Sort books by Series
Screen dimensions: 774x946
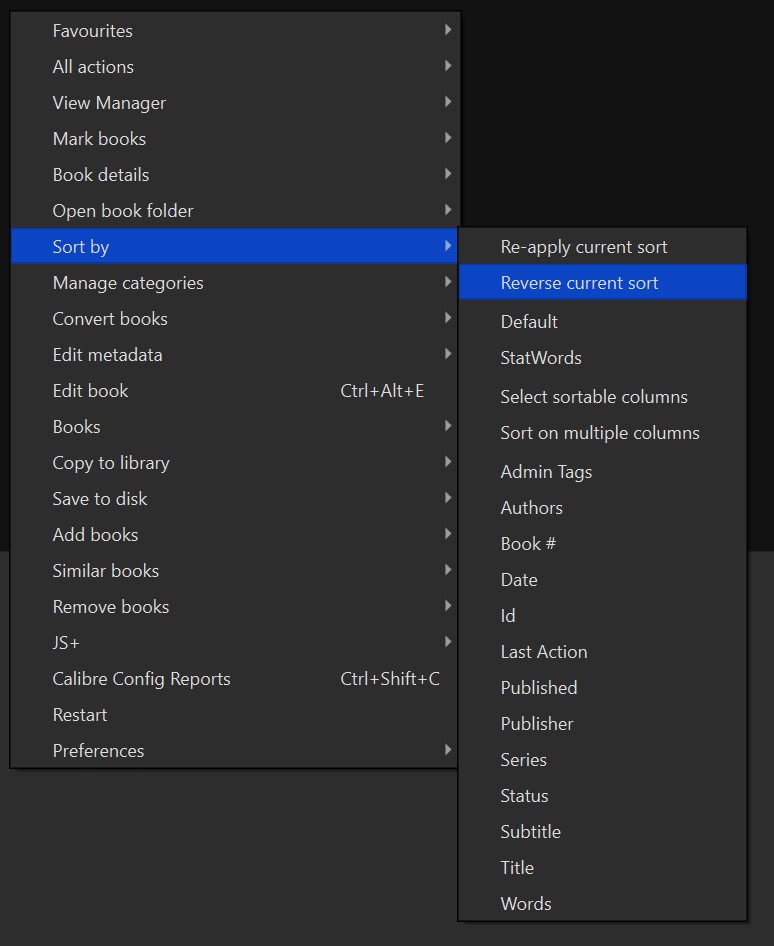pyautogui.click(x=524, y=760)
